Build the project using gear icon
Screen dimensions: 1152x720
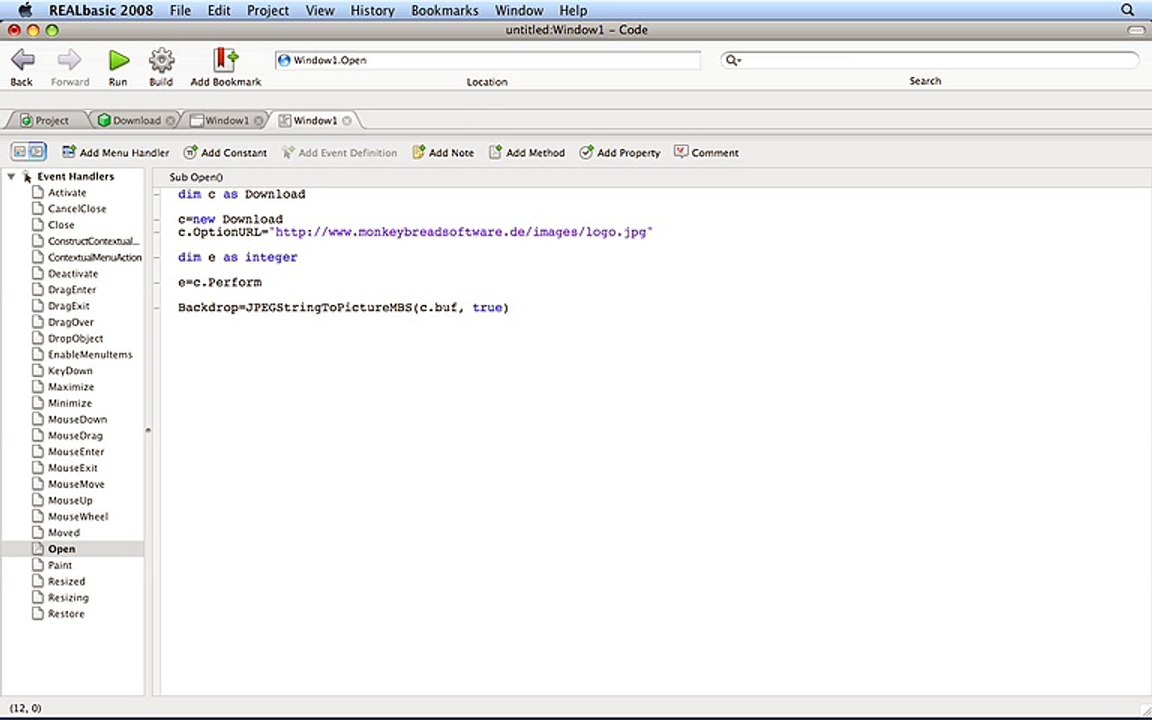point(161,60)
